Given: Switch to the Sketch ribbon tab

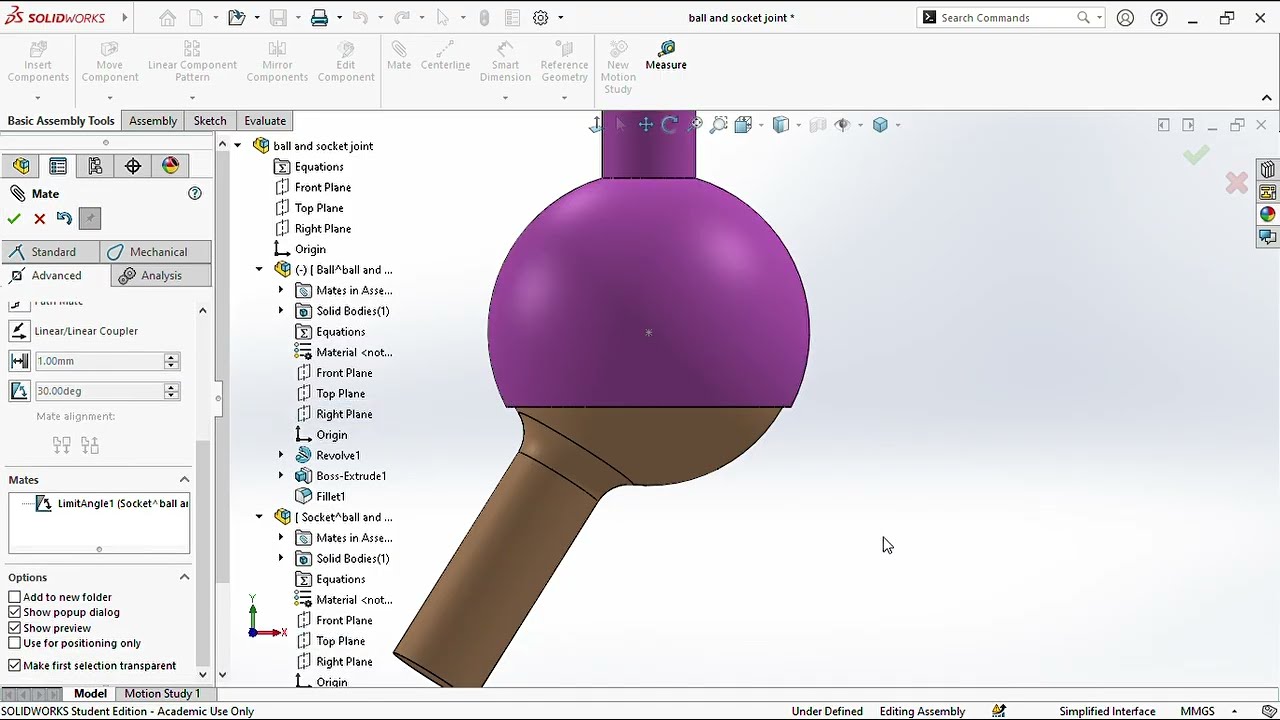Looking at the screenshot, I should tap(210, 121).
